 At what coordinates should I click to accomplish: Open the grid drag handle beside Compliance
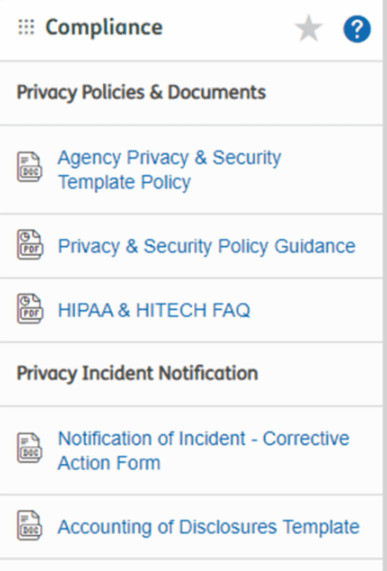point(26,27)
